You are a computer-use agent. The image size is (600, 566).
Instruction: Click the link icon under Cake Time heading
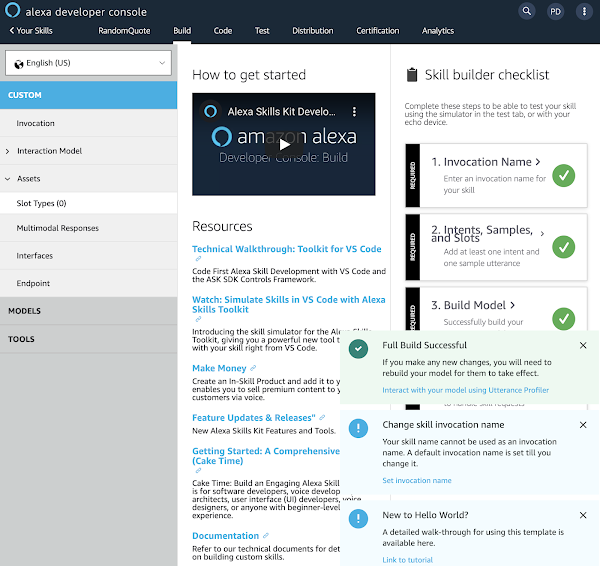pos(198,471)
